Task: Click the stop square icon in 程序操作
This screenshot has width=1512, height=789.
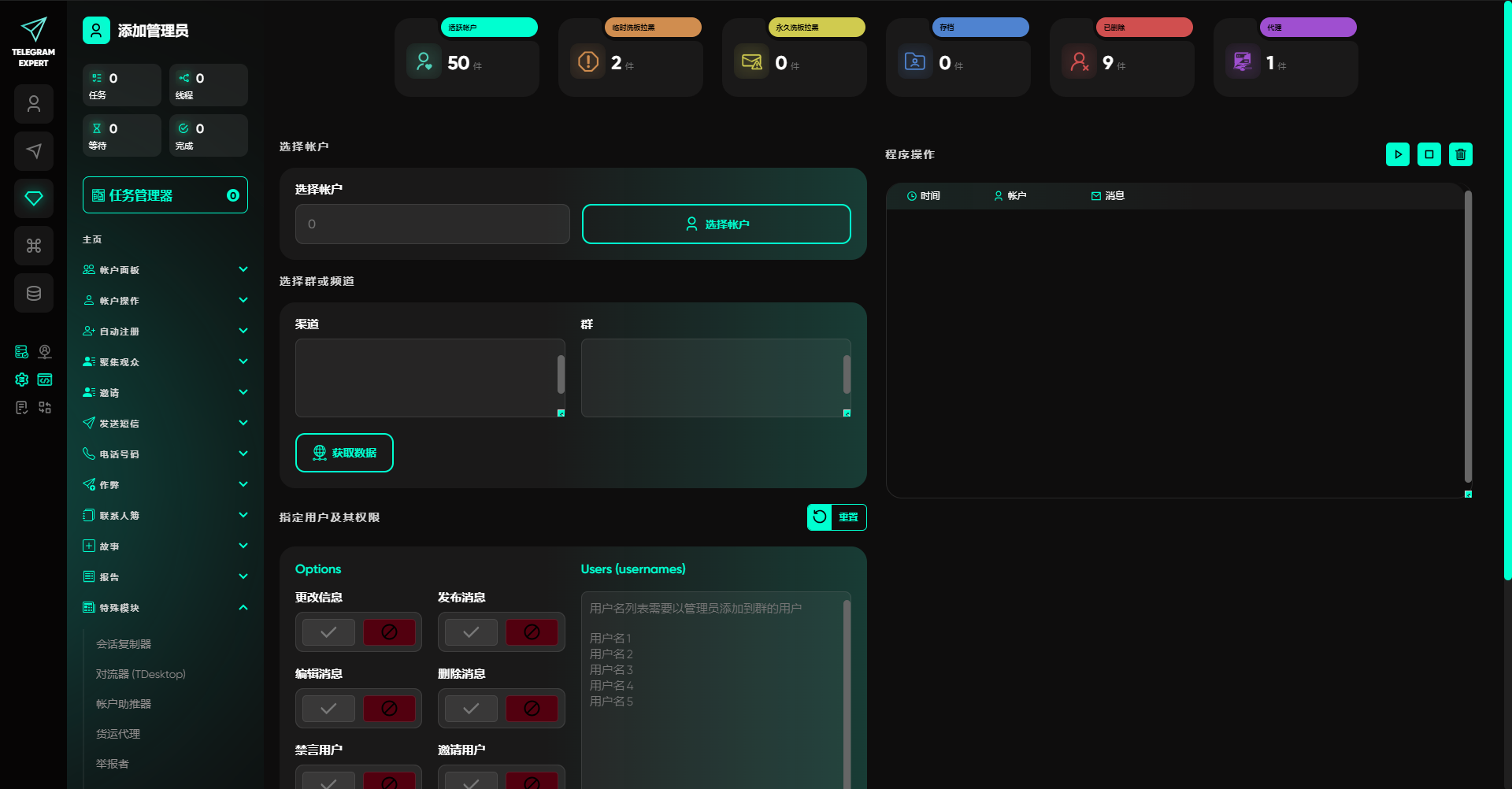Action: click(1429, 154)
